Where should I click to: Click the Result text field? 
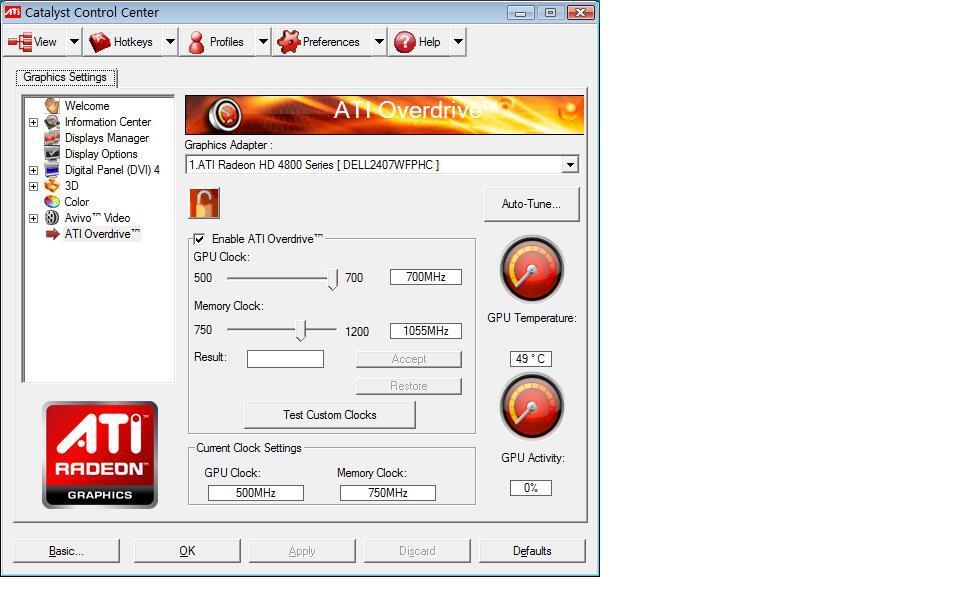pos(285,359)
